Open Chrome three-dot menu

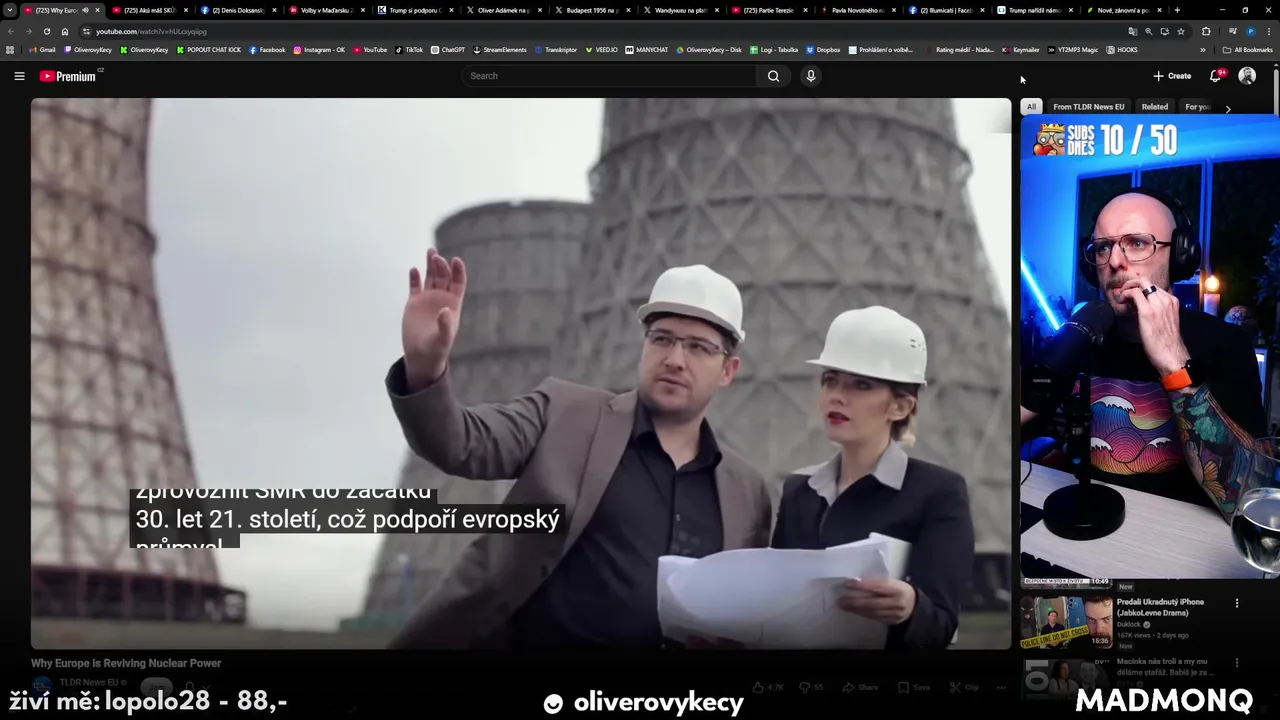pos(1268,31)
